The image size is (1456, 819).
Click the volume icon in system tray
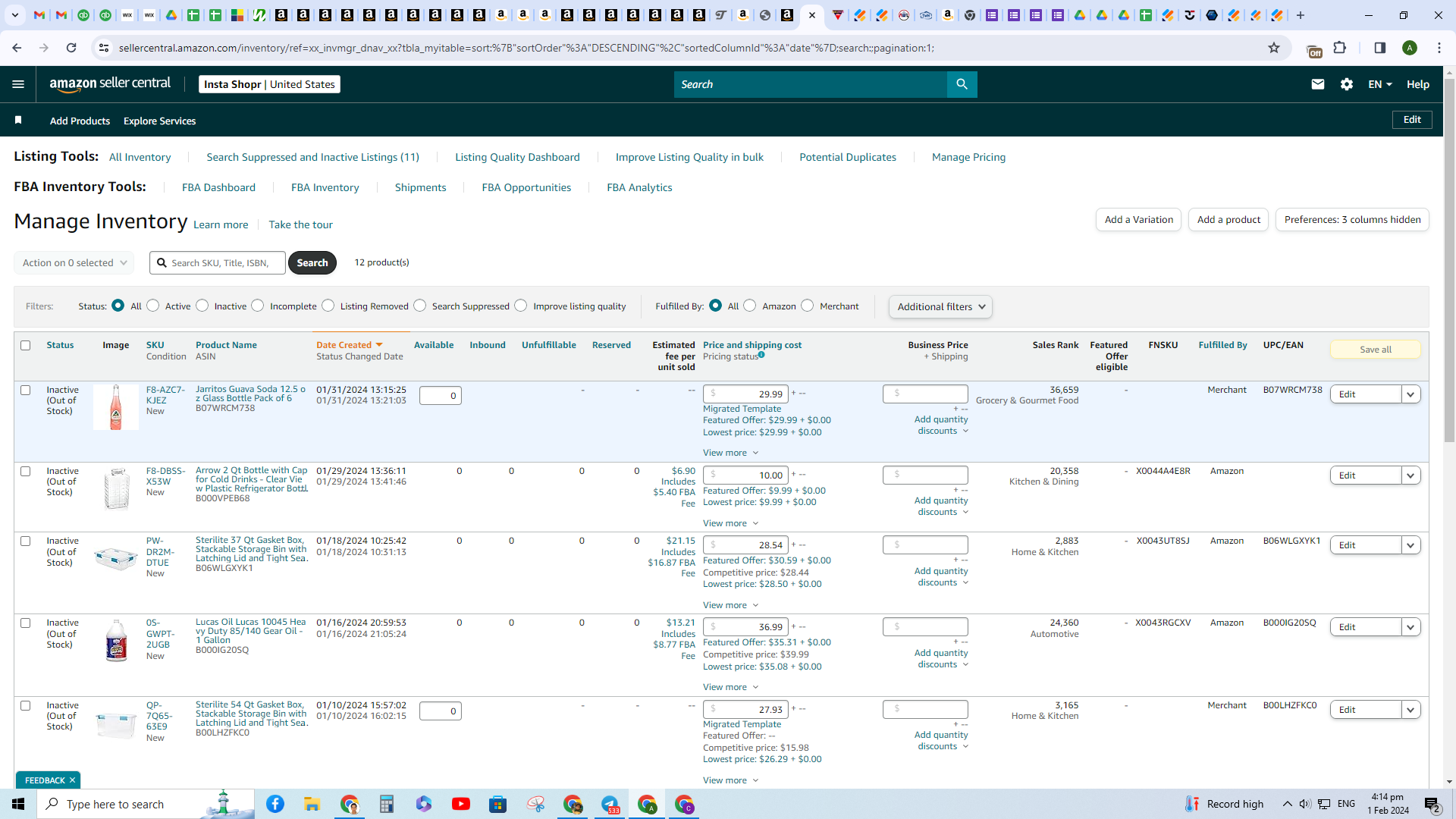(1304, 804)
